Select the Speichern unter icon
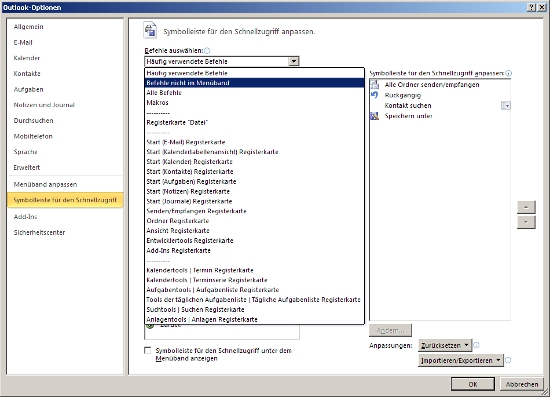The height and width of the screenshot is (397, 550). click(375, 116)
